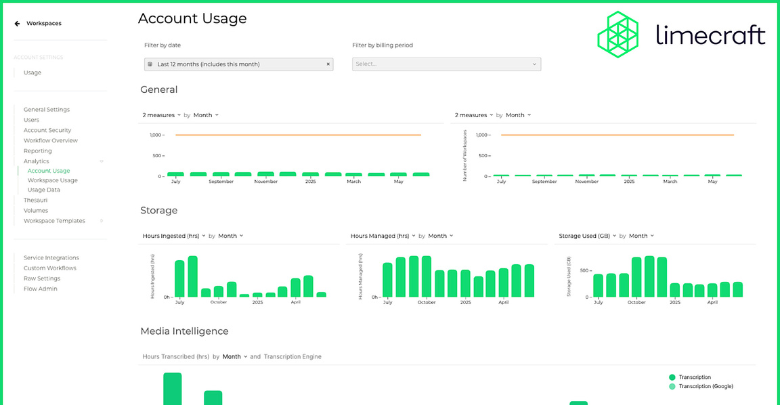780x405 pixels.
Task: Clear the date filter with the x icon
Action: pyautogui.click(x=328, y=64)
